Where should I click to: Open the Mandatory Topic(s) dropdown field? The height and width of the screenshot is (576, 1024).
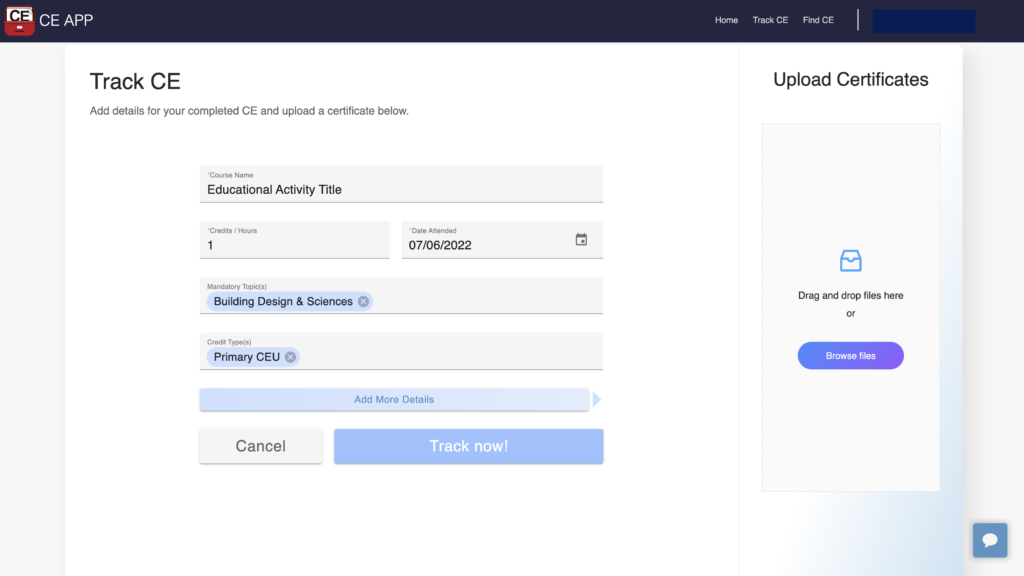pos(401,296)
